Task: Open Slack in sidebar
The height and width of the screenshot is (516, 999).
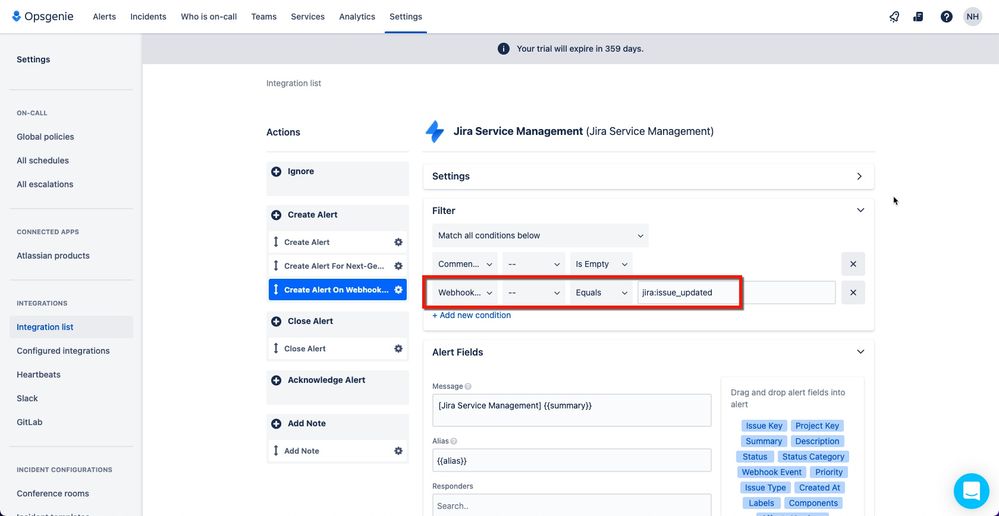Action: [x=27, y=398]
